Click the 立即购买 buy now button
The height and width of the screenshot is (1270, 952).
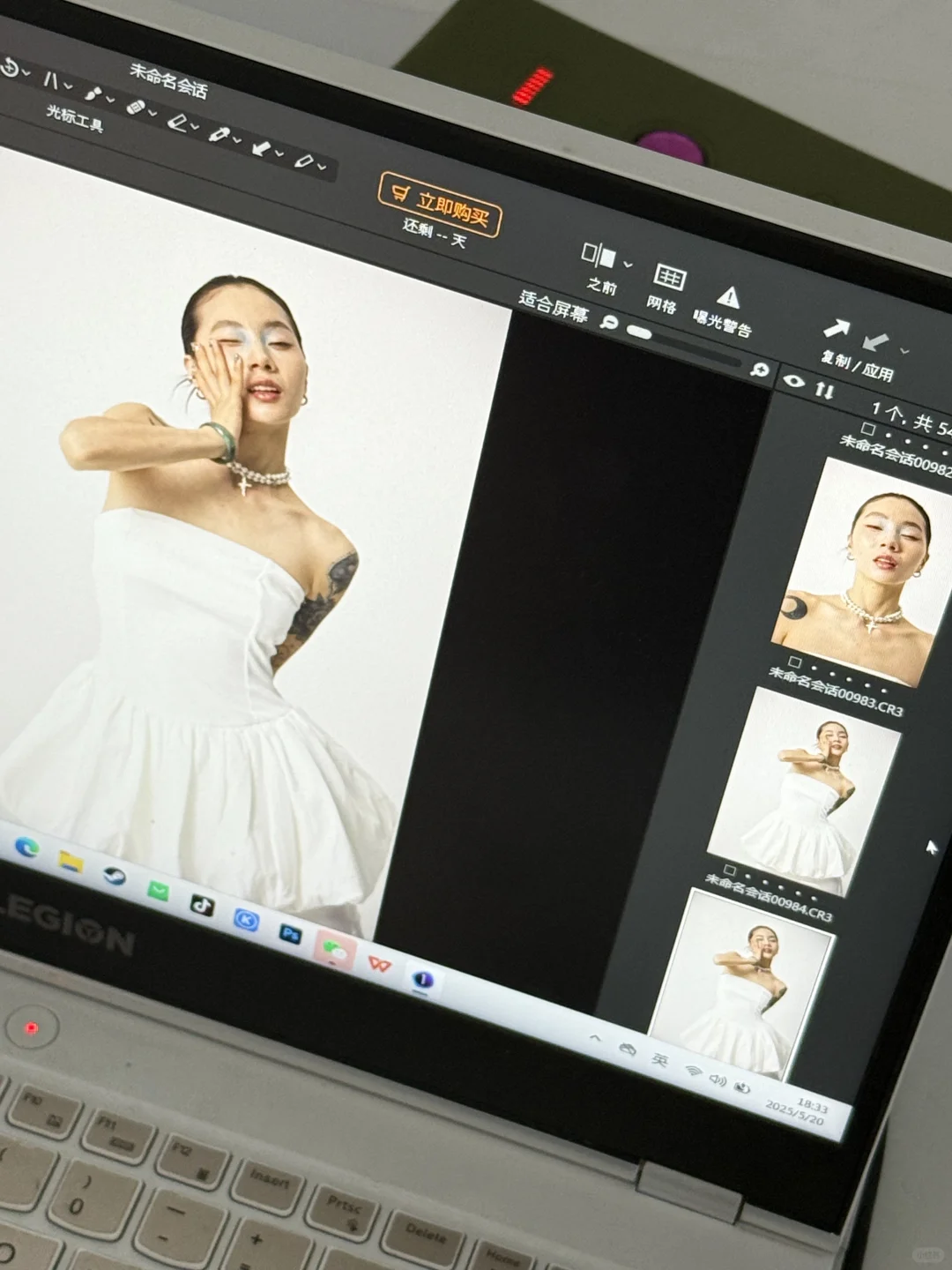[441, 205]
